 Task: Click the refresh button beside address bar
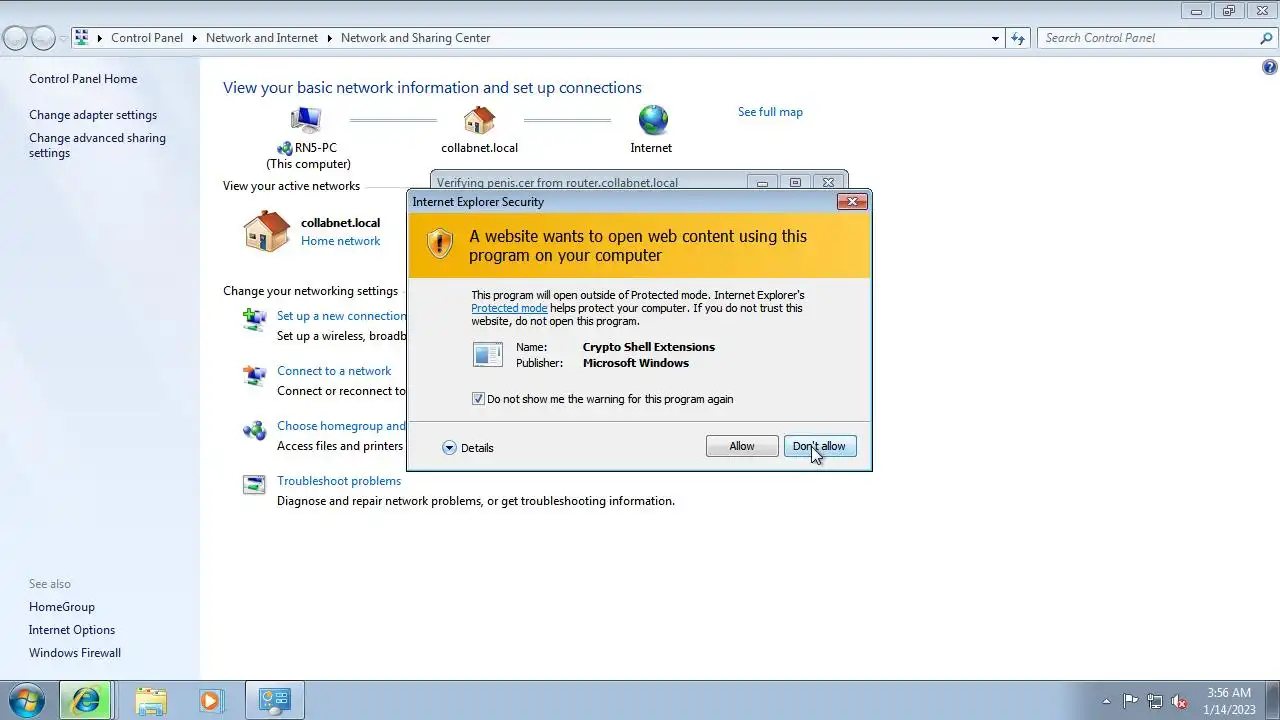coord(1018,38)
